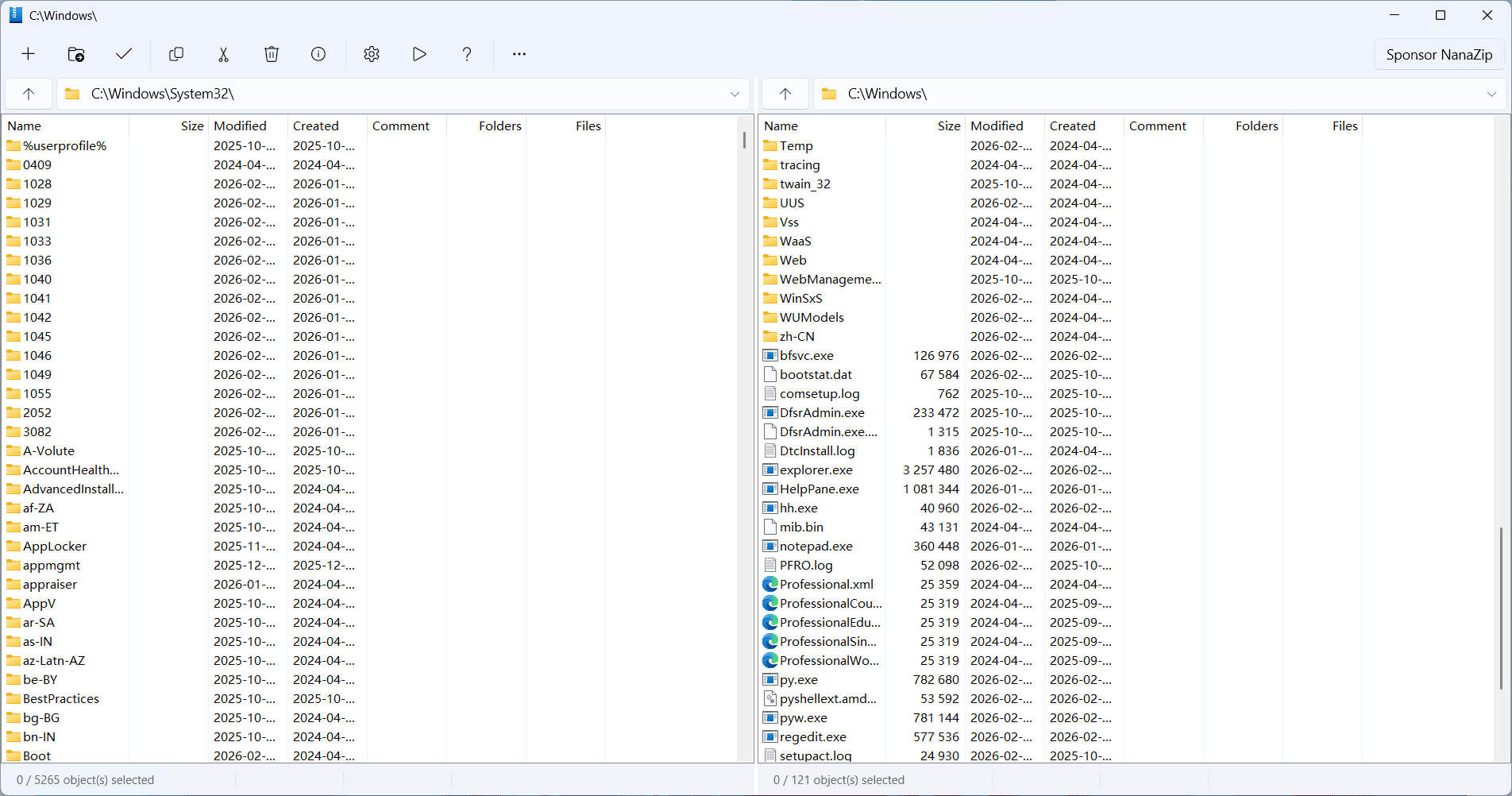Image resolution: width=1512 pixels, height=796 pixels.
Task: Click the Sponsor NanaZip button
Action: click(x=1439, y=54)
